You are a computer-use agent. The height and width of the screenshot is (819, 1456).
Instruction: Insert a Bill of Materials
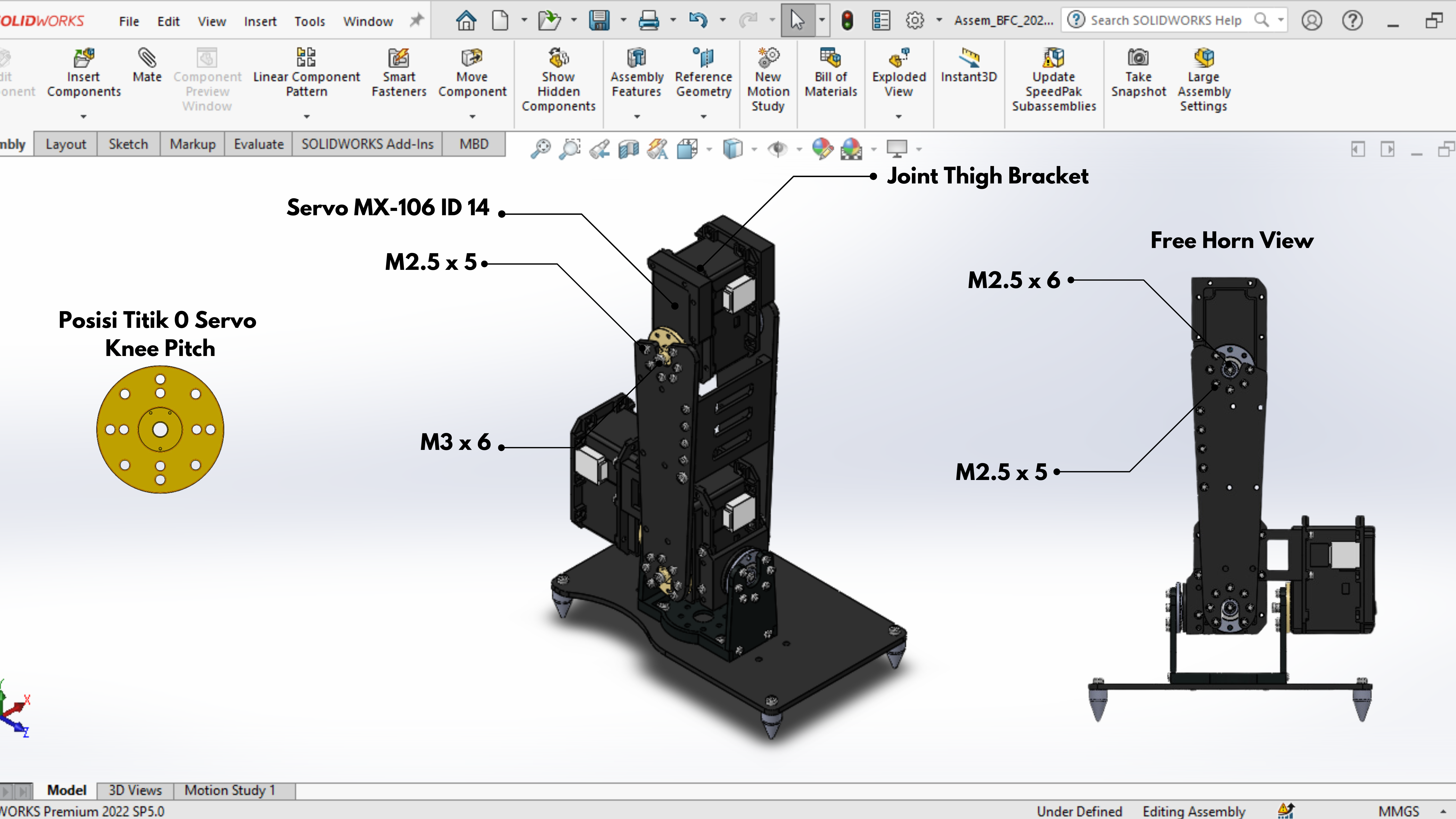click(x=831, y=72)
